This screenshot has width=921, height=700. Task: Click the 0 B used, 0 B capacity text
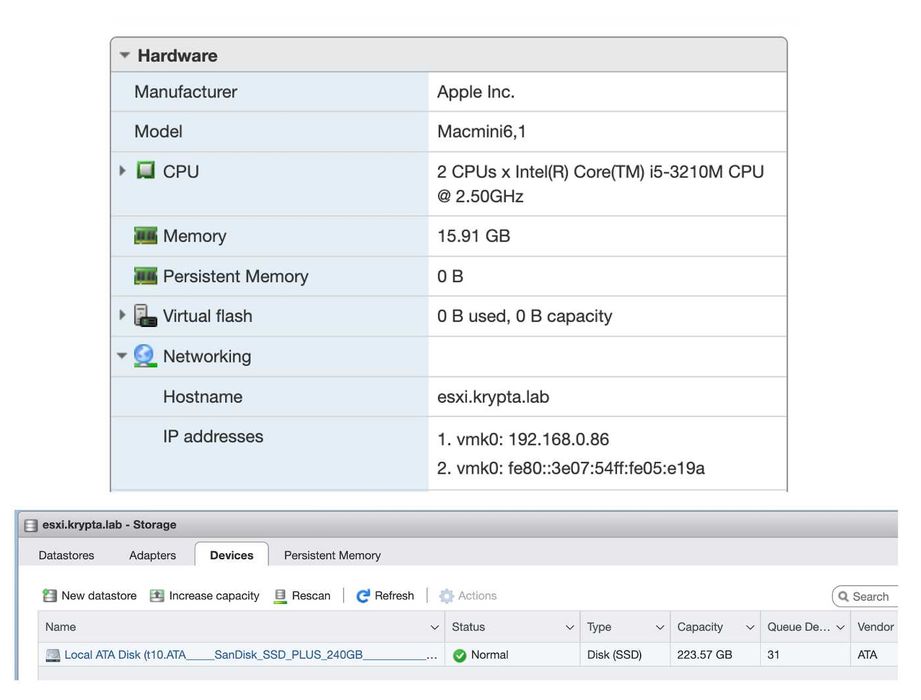(525, 316)
